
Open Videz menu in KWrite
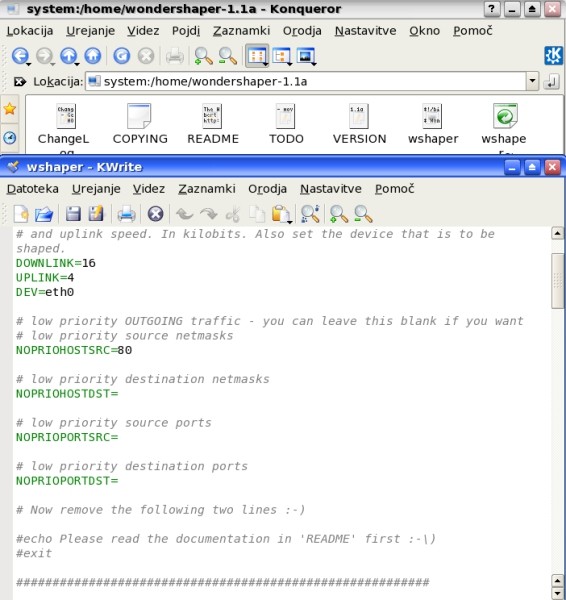(149, 189)
